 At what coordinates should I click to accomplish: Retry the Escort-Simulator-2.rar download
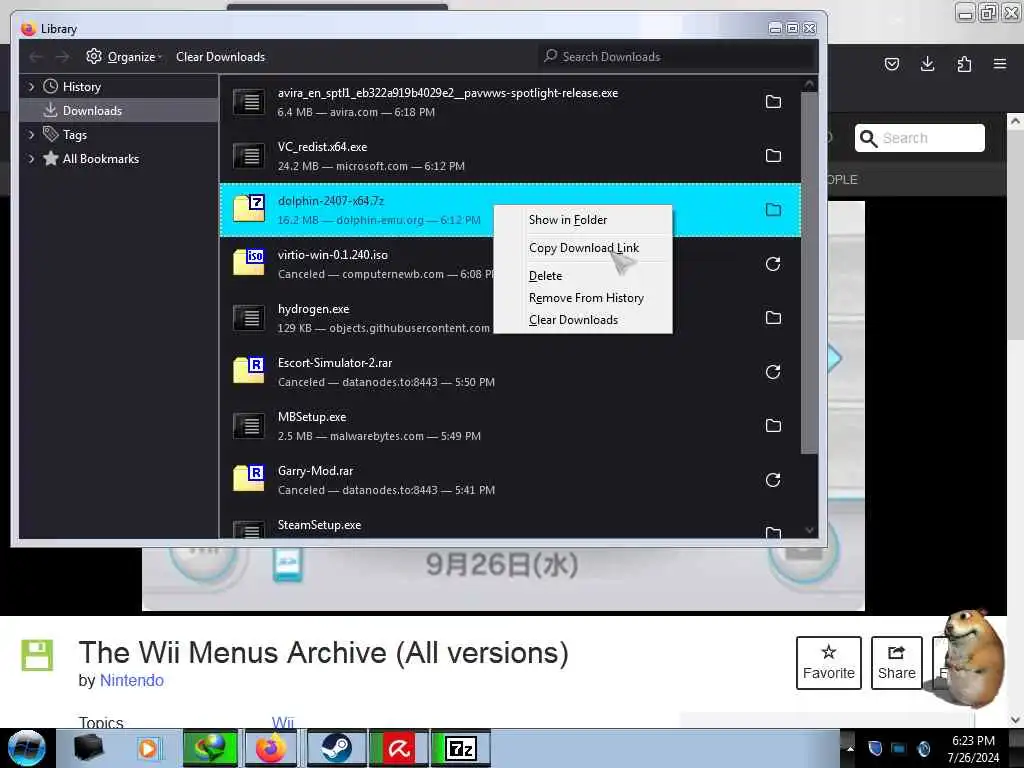click(x=773, y=372)
